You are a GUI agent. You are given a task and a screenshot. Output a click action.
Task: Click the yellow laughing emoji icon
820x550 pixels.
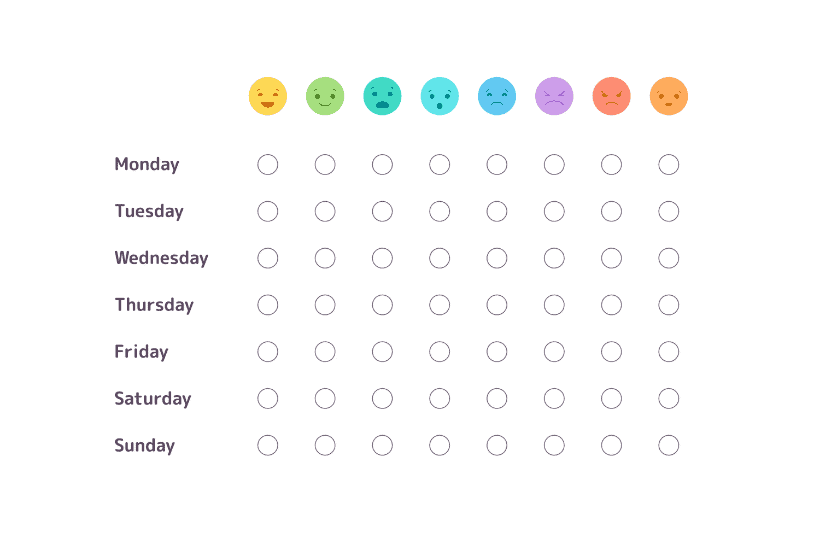268,96
